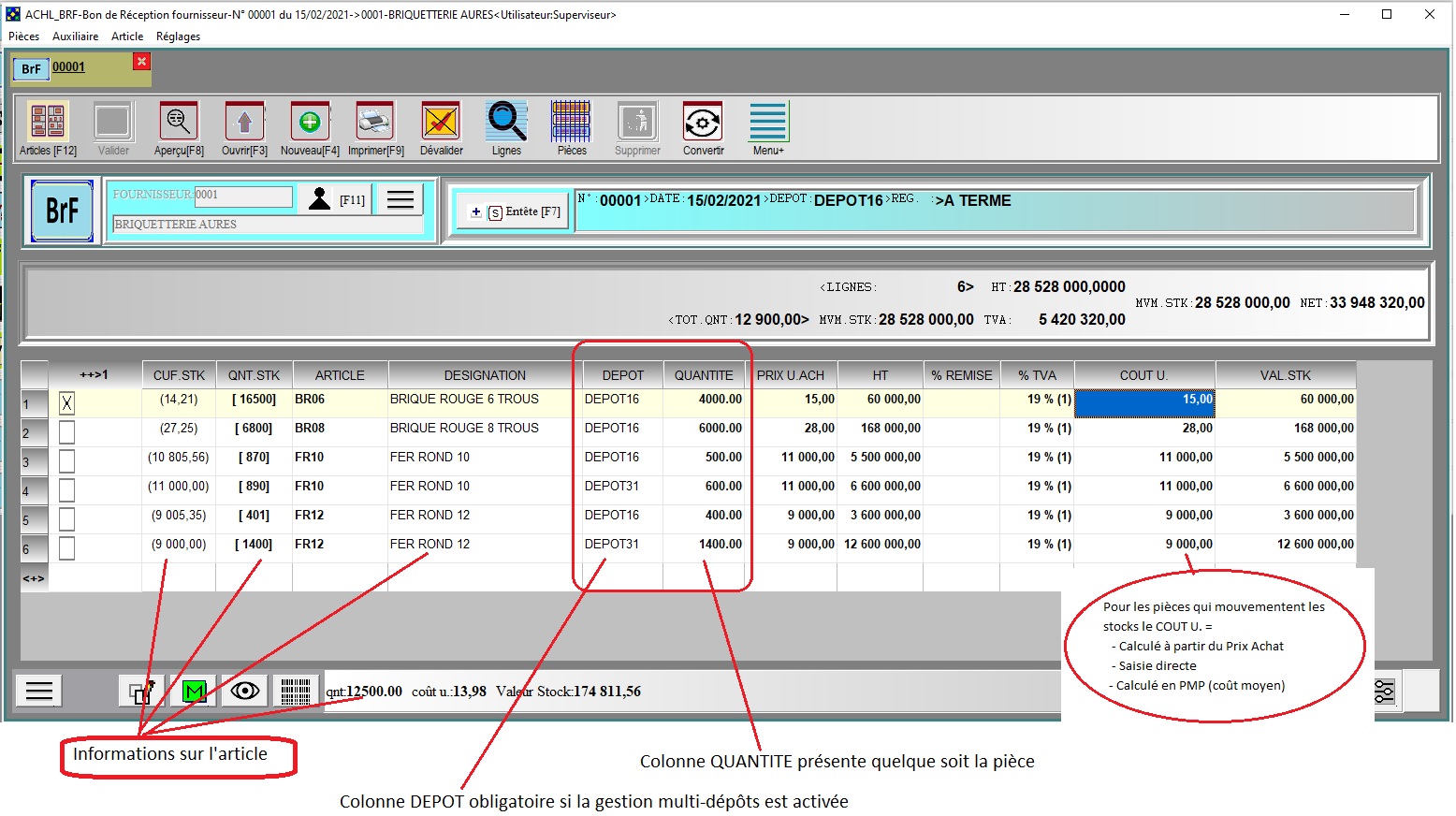Screen dimensions: 1456x816
Task: Open the bottom-left hamburger menu button
Action: 39,692
